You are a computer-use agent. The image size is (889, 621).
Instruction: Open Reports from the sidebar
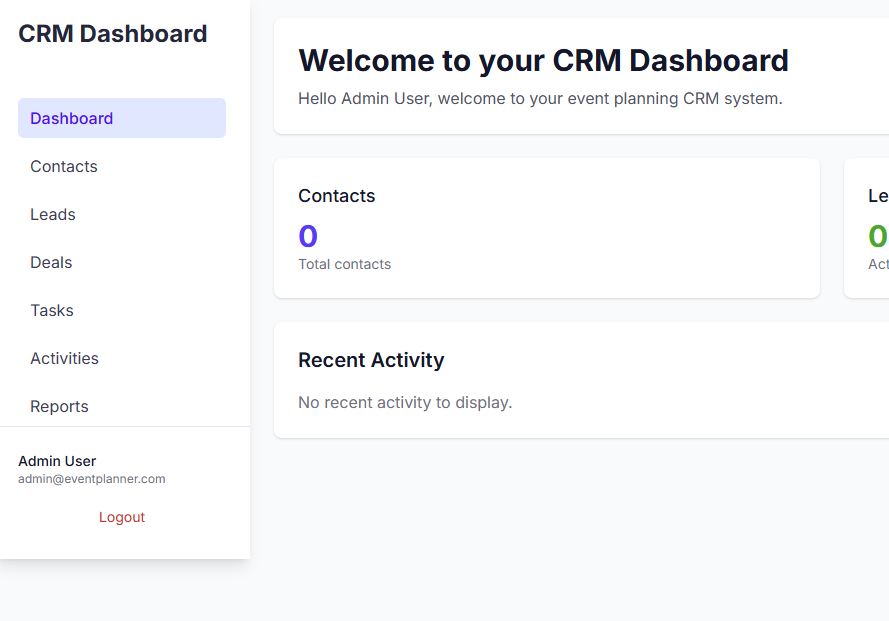click(122, 407)
